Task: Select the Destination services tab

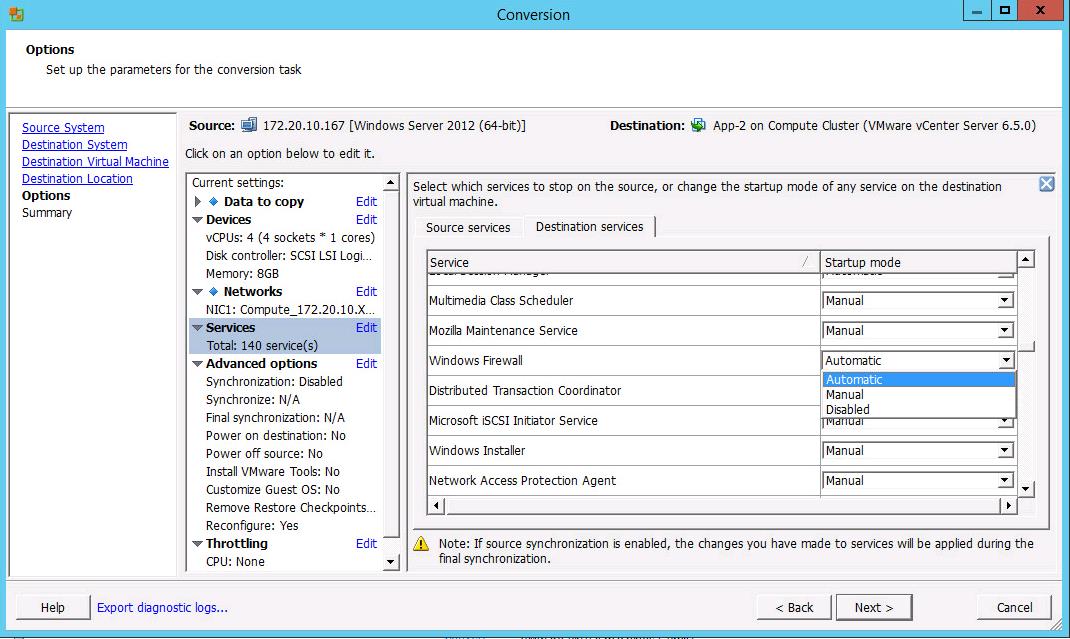Action: click(x=590, y=227)
